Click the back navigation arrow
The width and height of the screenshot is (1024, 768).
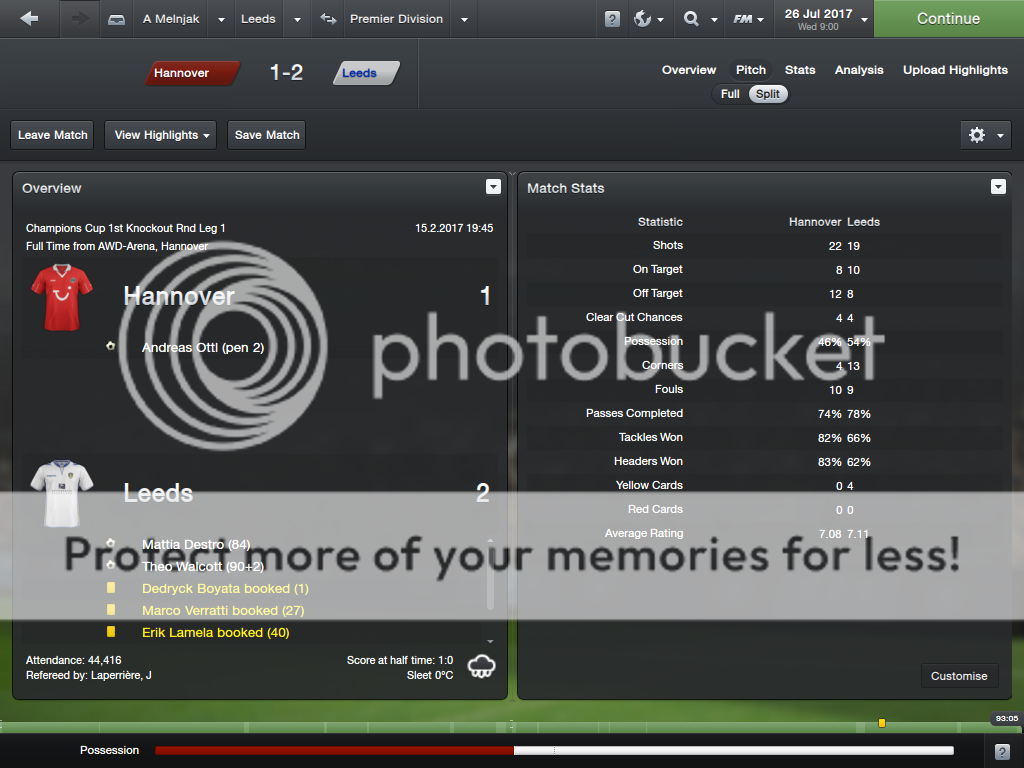coord(29,19)
